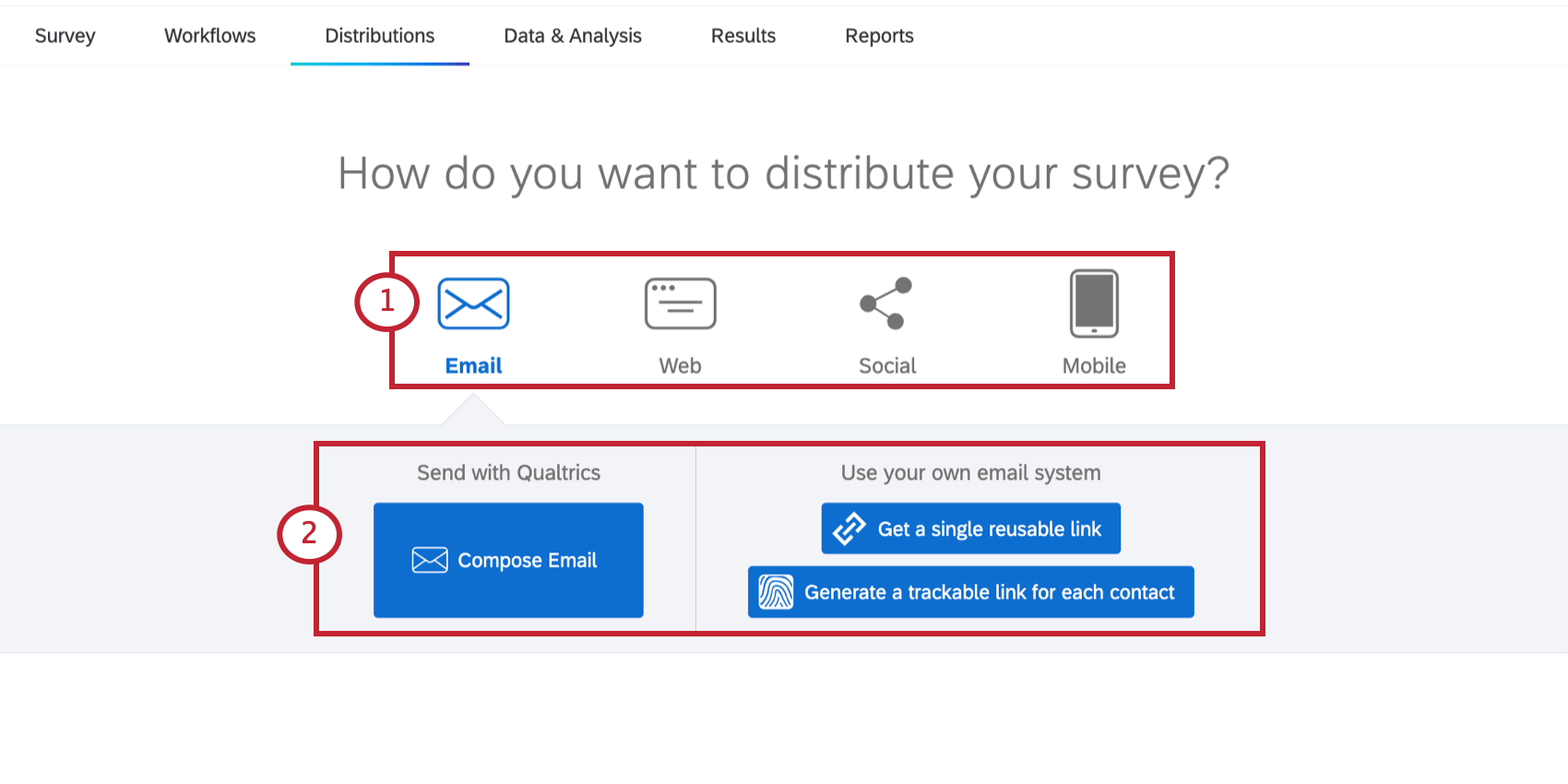Select the Email envelope icon

(473, 303)
